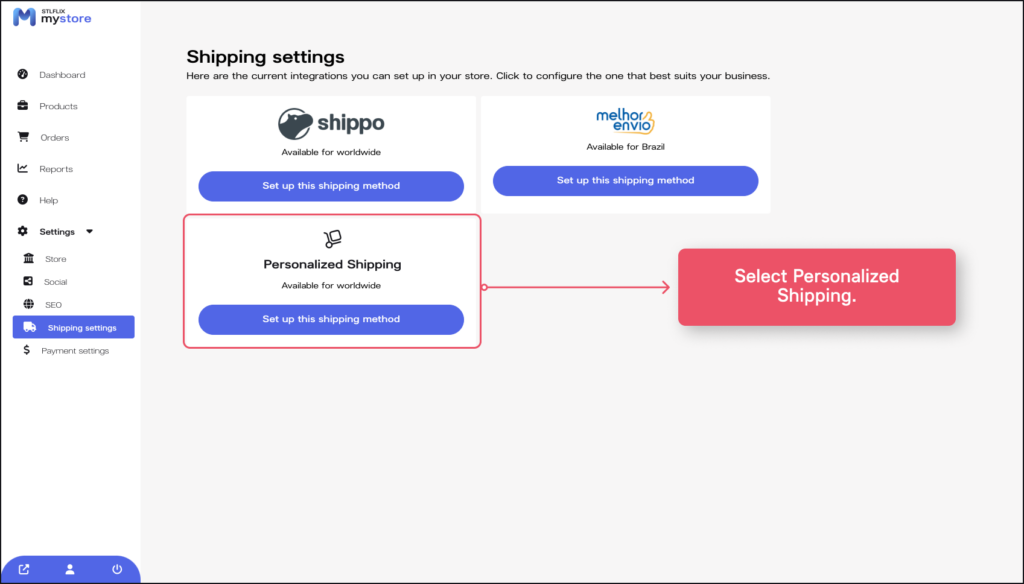Click the SEO globe icon
Viewport: 1024px width, 584px height.
(x=28, y=304)
